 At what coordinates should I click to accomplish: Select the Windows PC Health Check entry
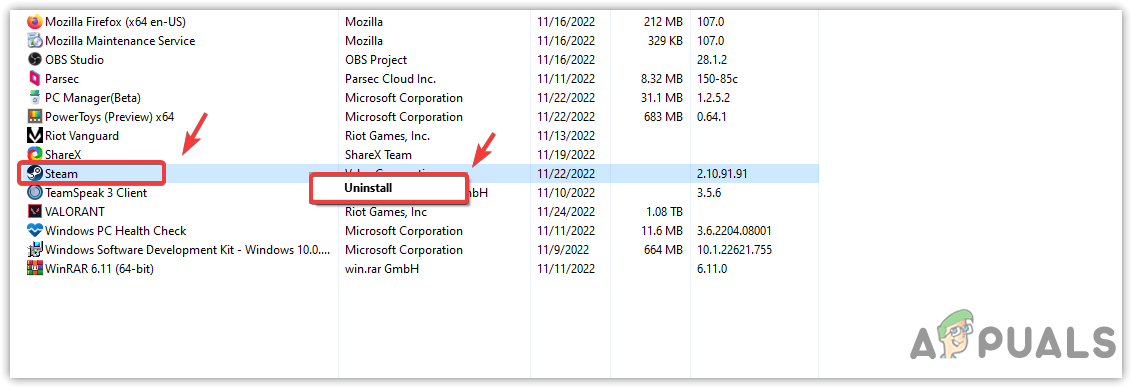116,231
